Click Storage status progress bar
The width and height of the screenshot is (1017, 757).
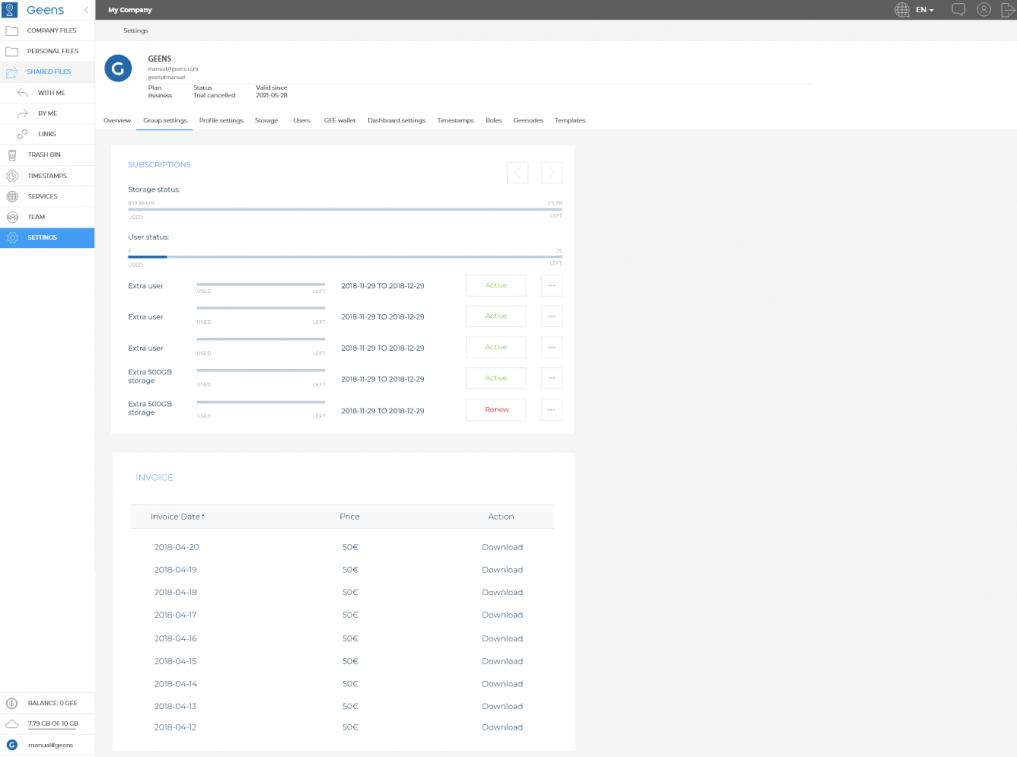(x=345, y=210)
